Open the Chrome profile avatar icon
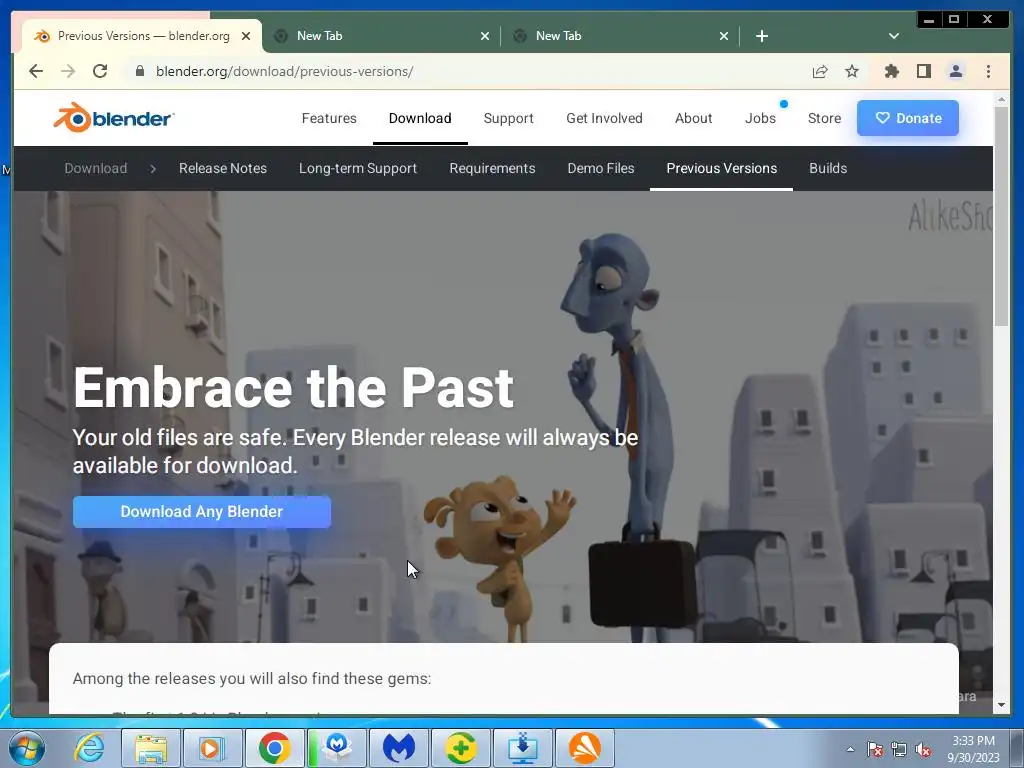The image size is (1024, 768). point(955,71)
